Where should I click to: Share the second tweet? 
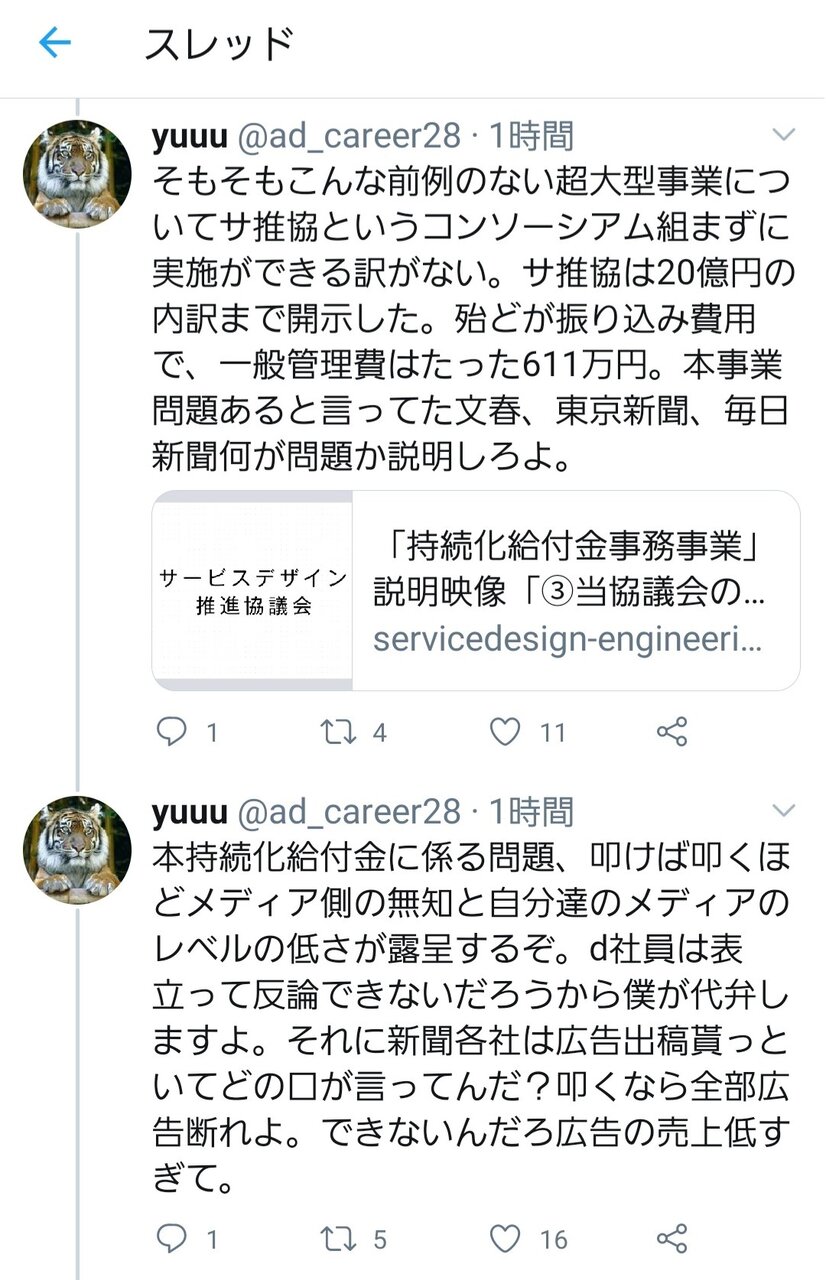(672, 1239)
